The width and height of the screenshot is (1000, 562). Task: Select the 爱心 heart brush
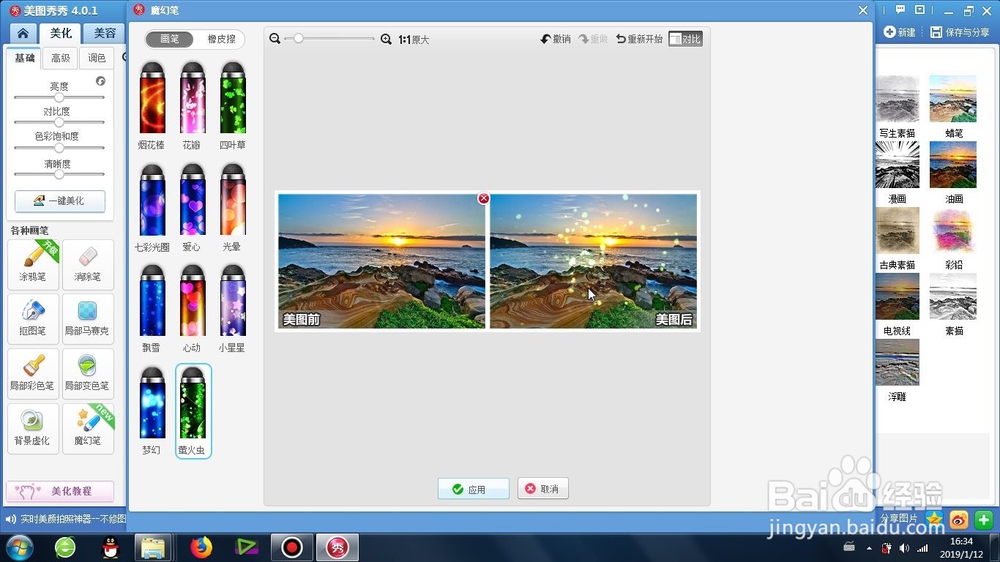click(x=192, y=207)
